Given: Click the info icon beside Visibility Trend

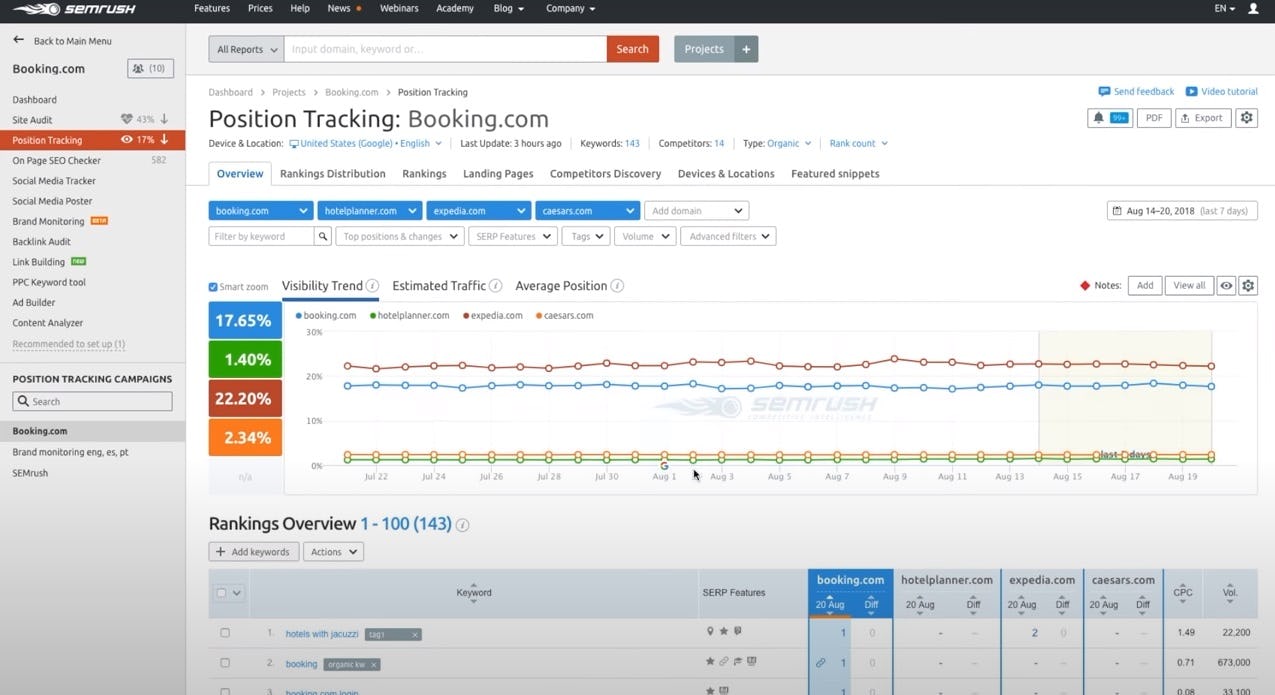Looking at the screenshot, I should click(x=372, y=286).
